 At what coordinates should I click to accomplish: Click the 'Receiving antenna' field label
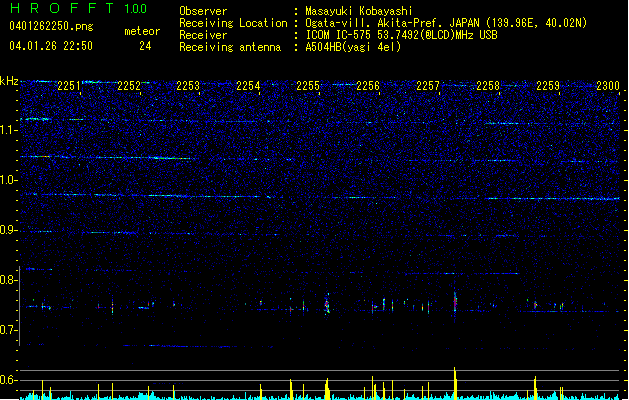[x=230, y=47]
